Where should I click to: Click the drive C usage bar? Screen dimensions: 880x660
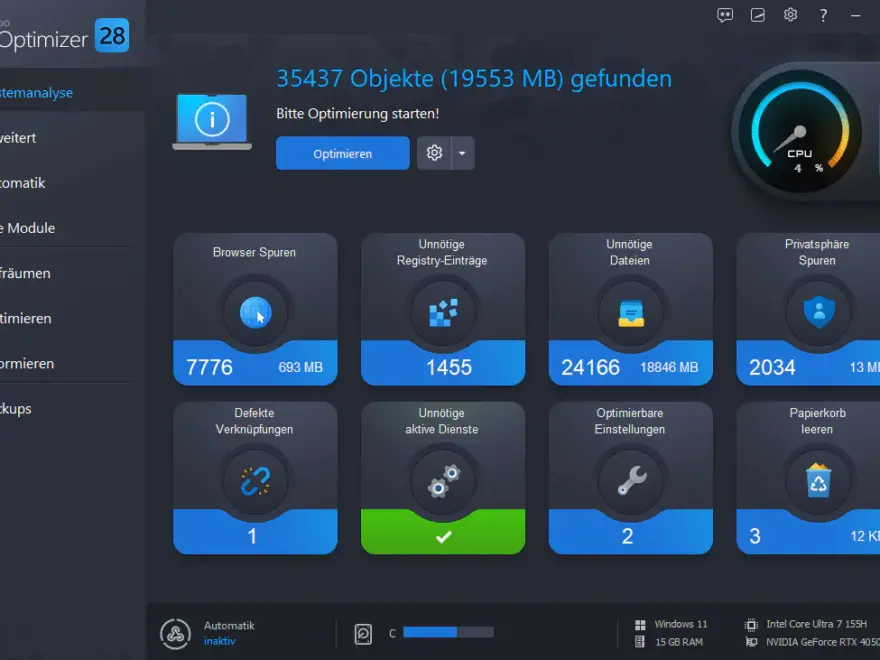(x=448, y=632)
